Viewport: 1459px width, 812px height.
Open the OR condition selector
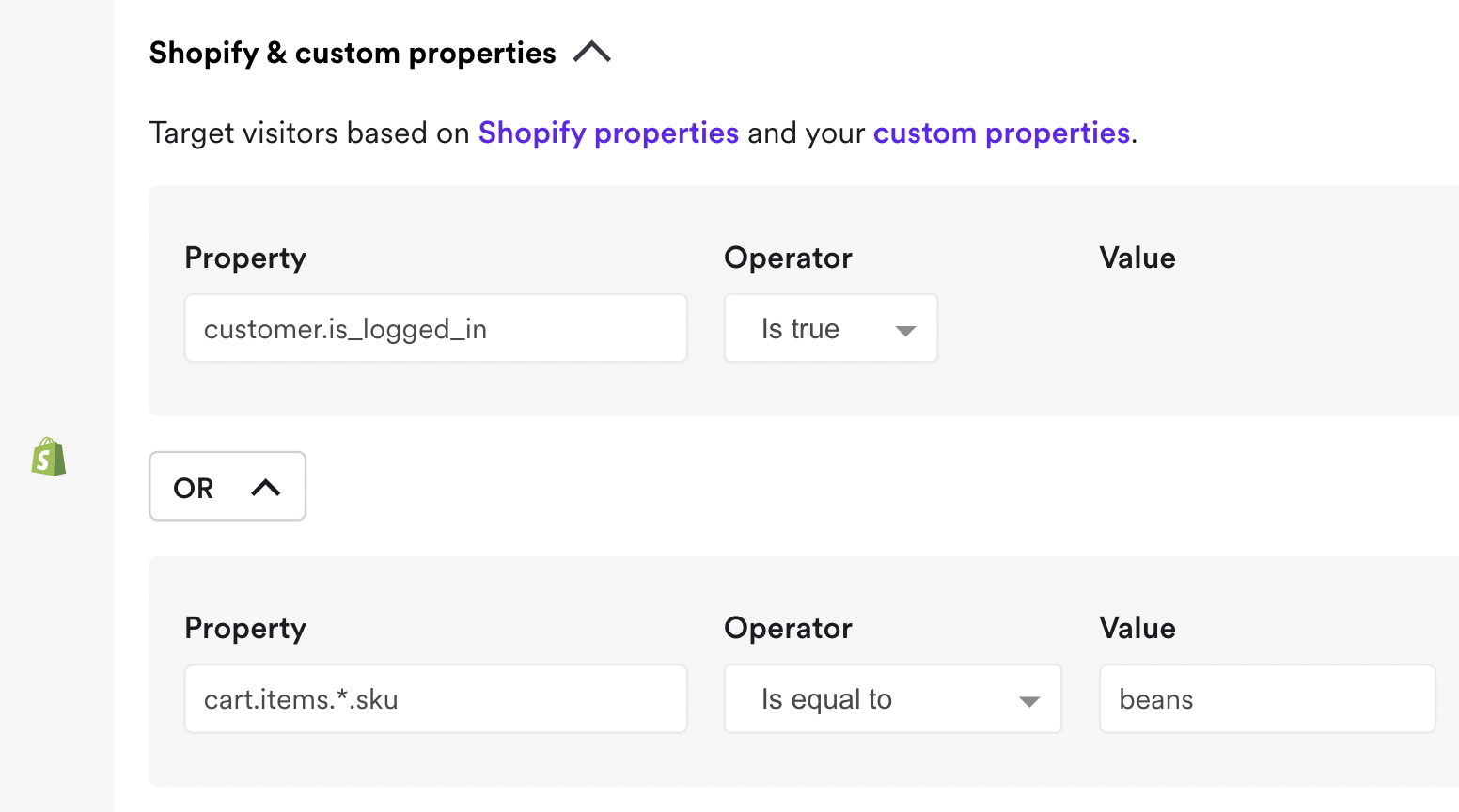point(227,487)
